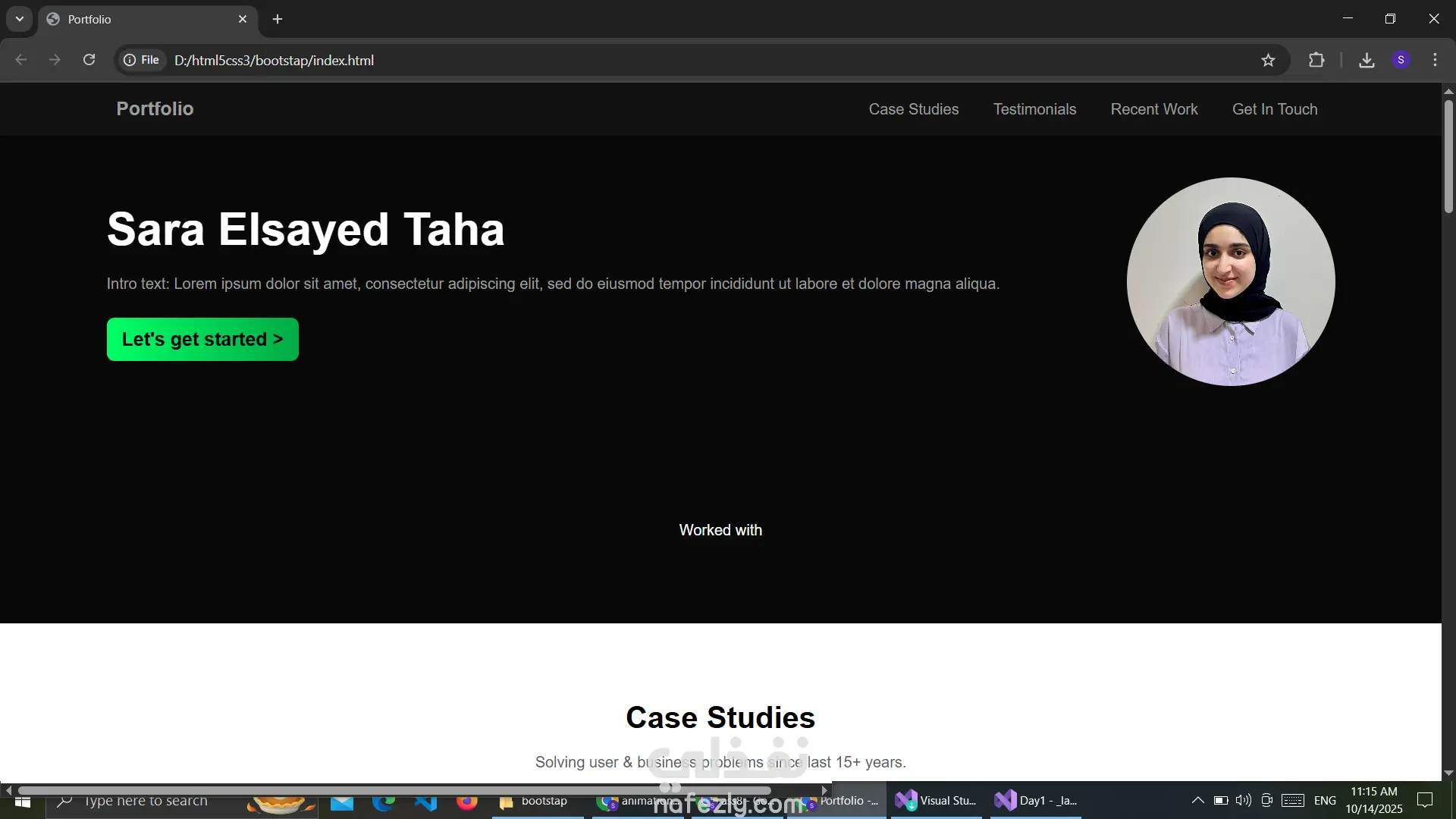Go to Case Studies nav link
1456x819 pixels.
pos(913,109)
